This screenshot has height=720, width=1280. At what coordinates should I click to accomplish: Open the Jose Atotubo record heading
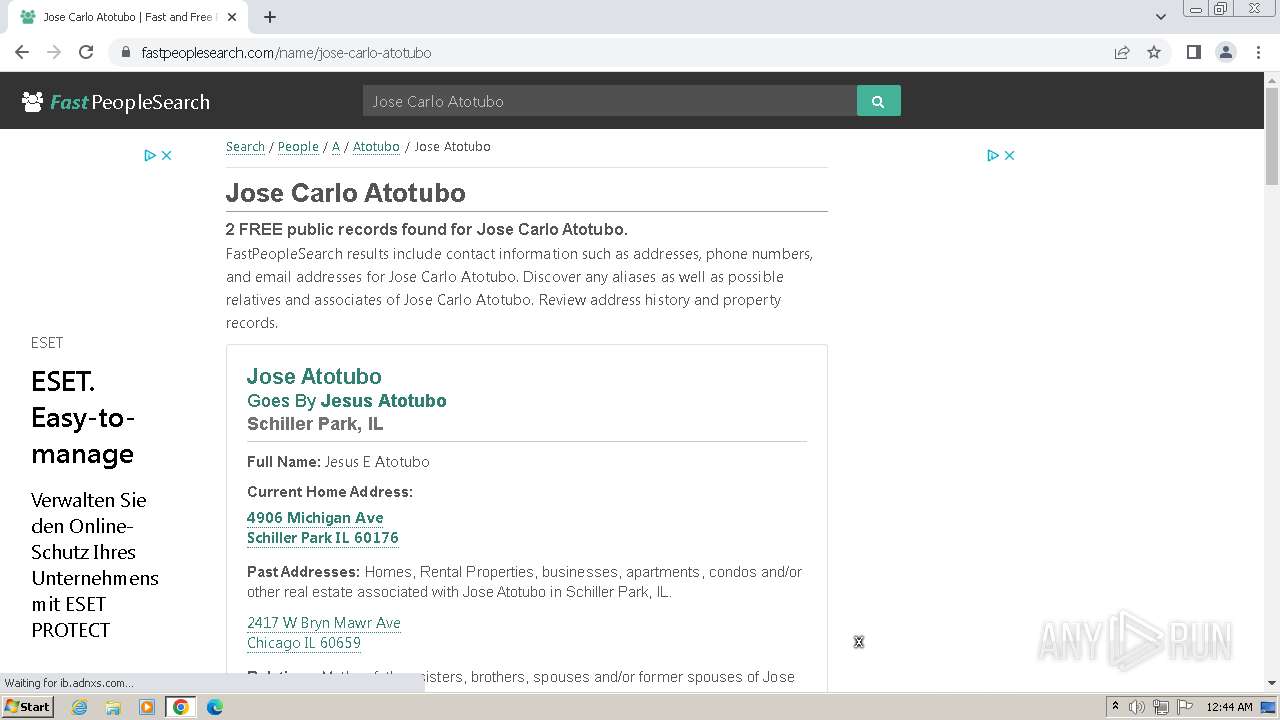314,376
